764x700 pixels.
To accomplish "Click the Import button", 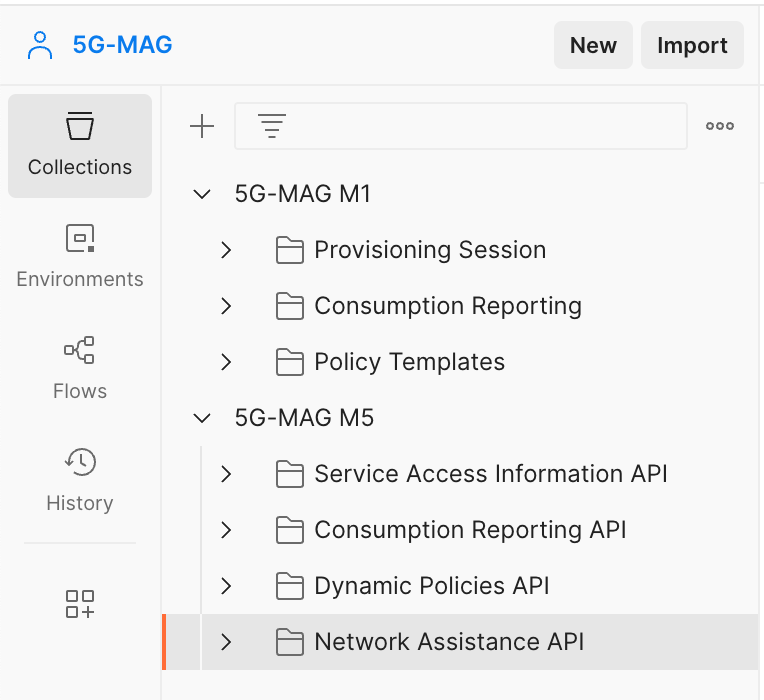I will click(x=692, y=45).
